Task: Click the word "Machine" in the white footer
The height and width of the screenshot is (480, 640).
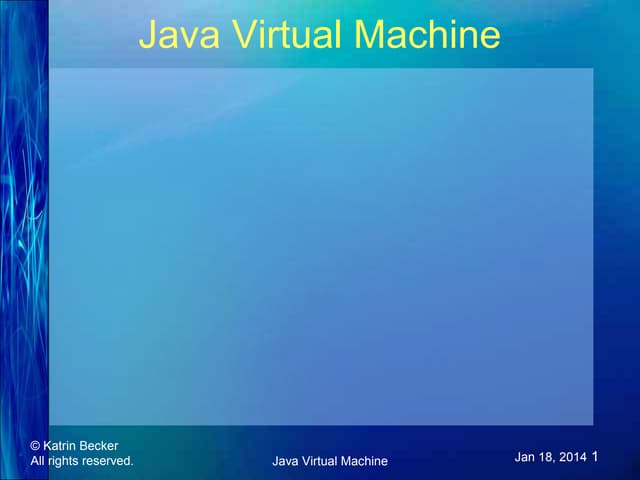Action: tap(364, 461)
